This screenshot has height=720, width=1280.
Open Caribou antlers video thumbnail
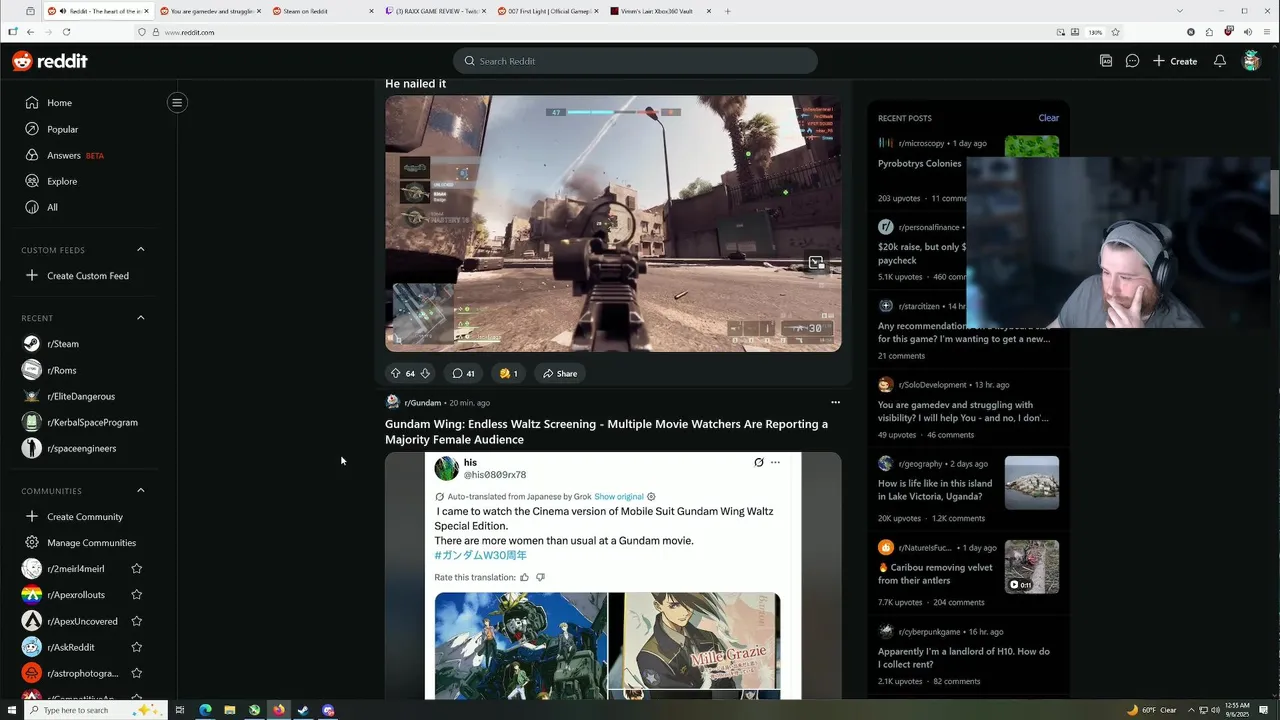[x=1031, y=567]
